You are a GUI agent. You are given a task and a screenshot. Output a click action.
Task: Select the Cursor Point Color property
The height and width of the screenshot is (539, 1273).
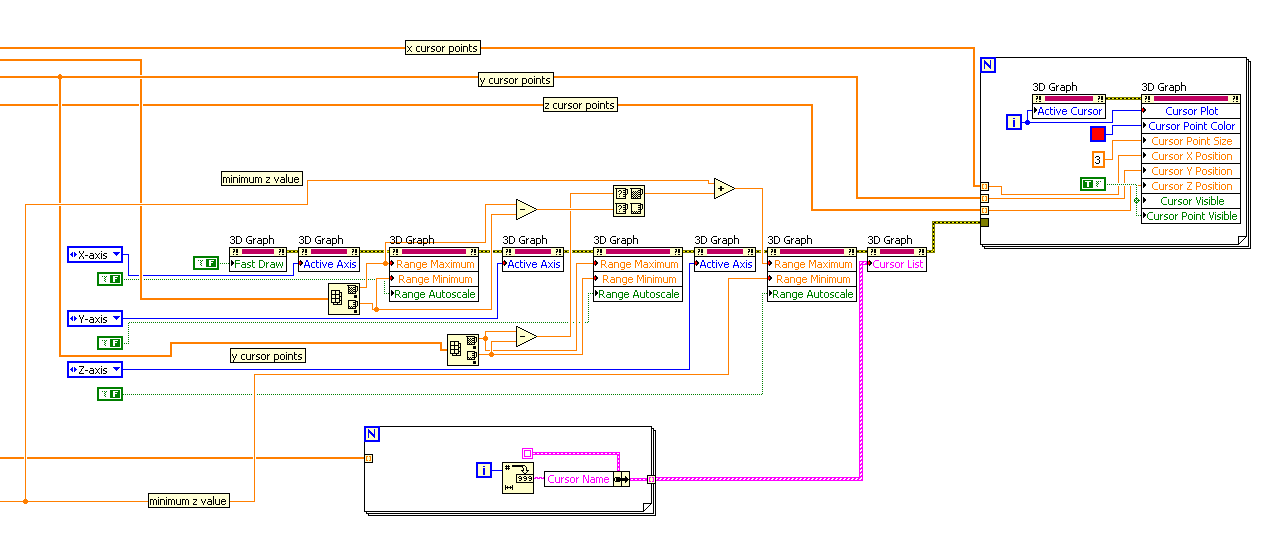[1191, 126]
